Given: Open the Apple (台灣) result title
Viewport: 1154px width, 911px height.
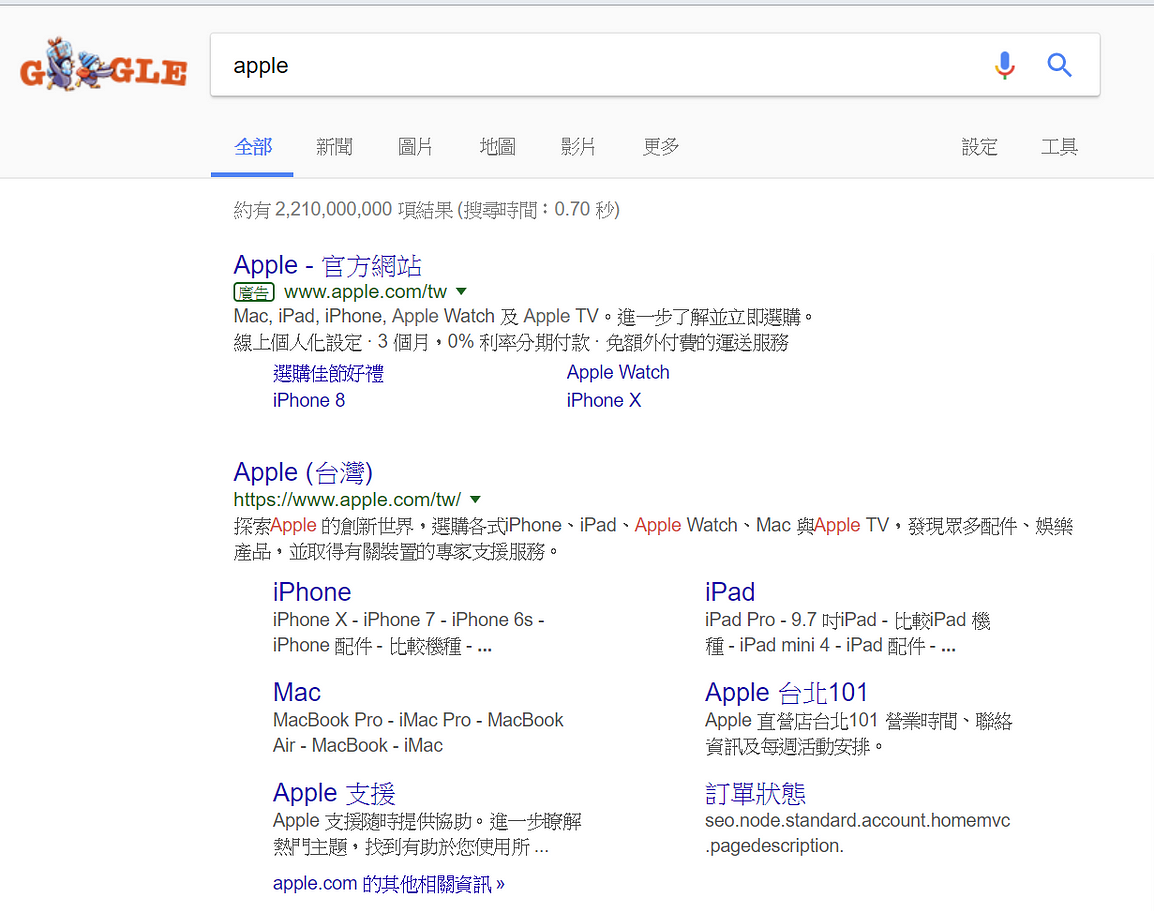Looking at the screenshot, I should click(303, 472).
